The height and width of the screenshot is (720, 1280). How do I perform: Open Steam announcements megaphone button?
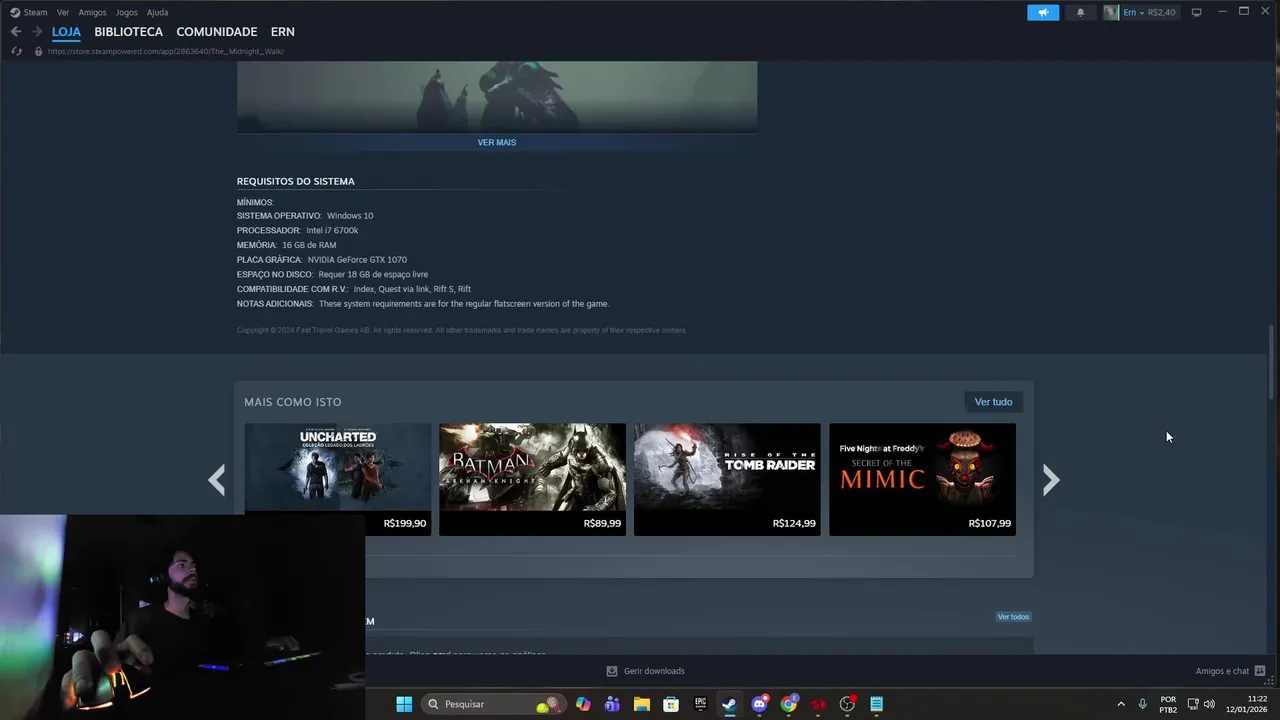tap(1043, 12)
